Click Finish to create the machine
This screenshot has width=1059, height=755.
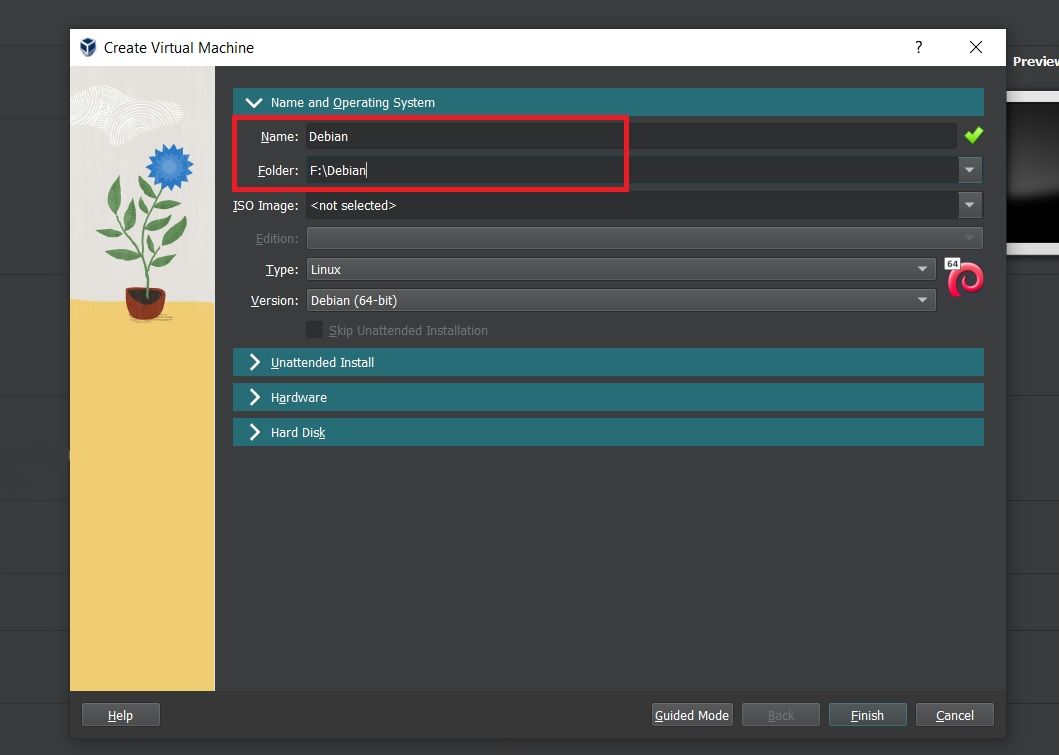[866, 714]
